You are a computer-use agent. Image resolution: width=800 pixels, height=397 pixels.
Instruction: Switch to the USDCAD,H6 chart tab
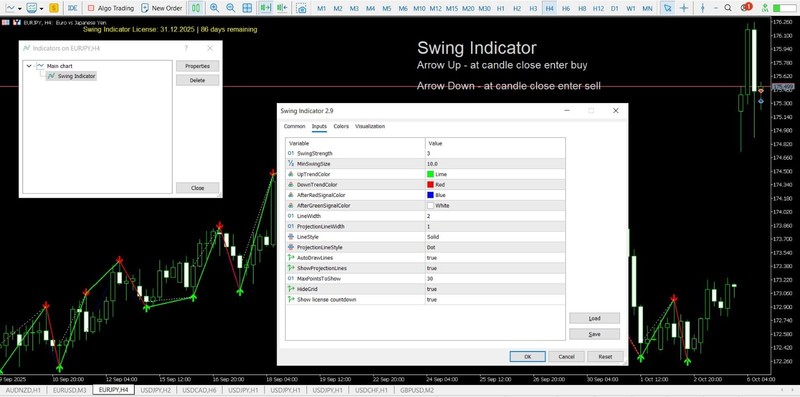pos(199,390)
